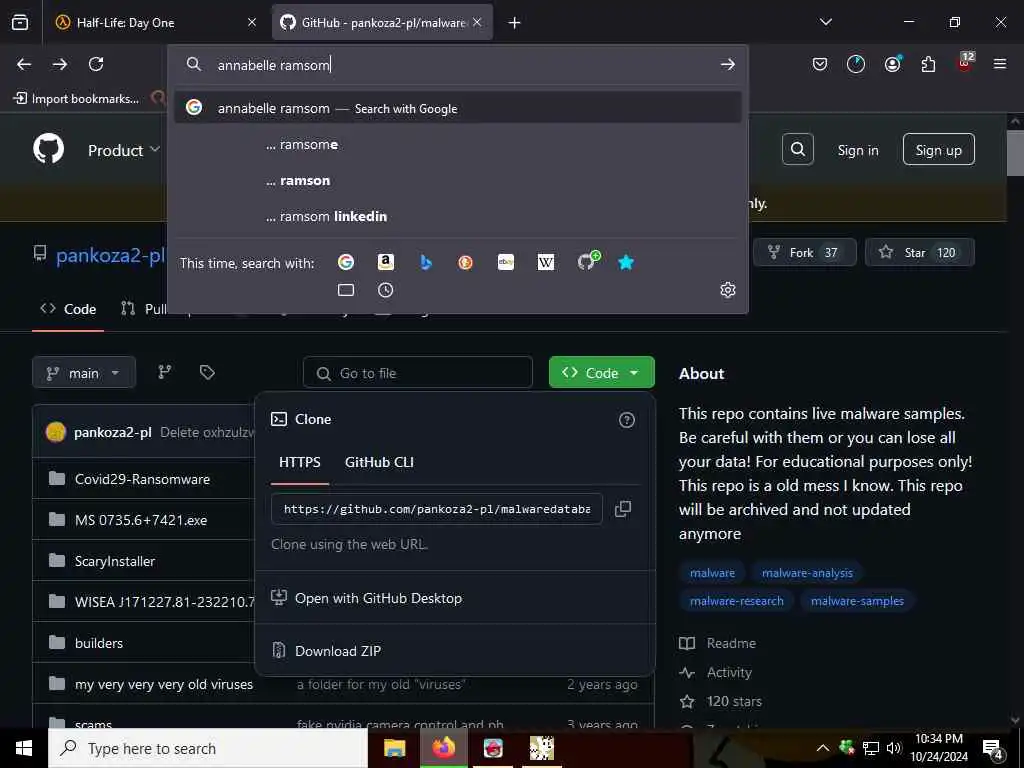Open the repository Code tab

click(68, 309)
